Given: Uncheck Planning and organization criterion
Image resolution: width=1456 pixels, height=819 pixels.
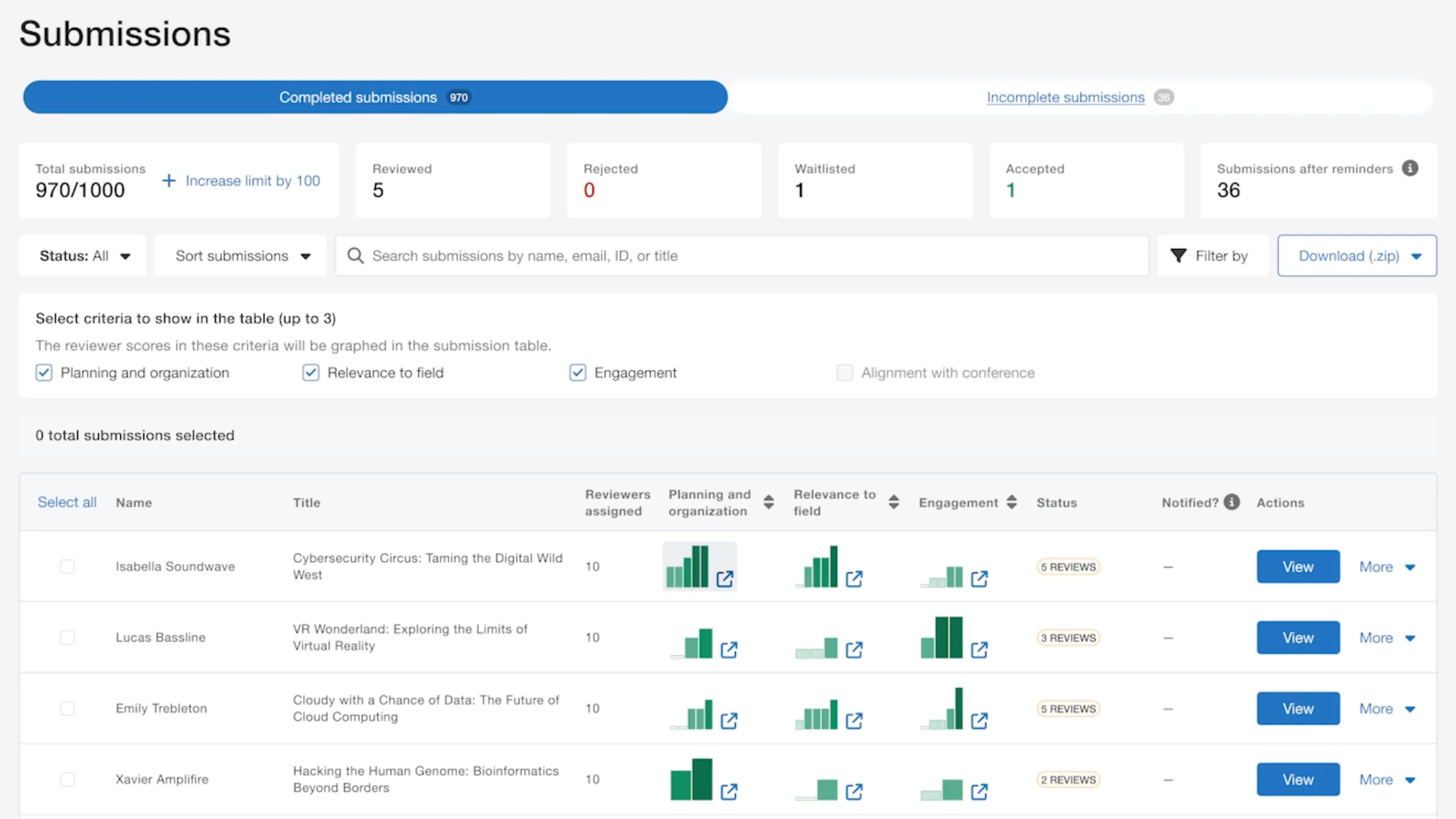Looking at the screenshot, I should [44, 373].
